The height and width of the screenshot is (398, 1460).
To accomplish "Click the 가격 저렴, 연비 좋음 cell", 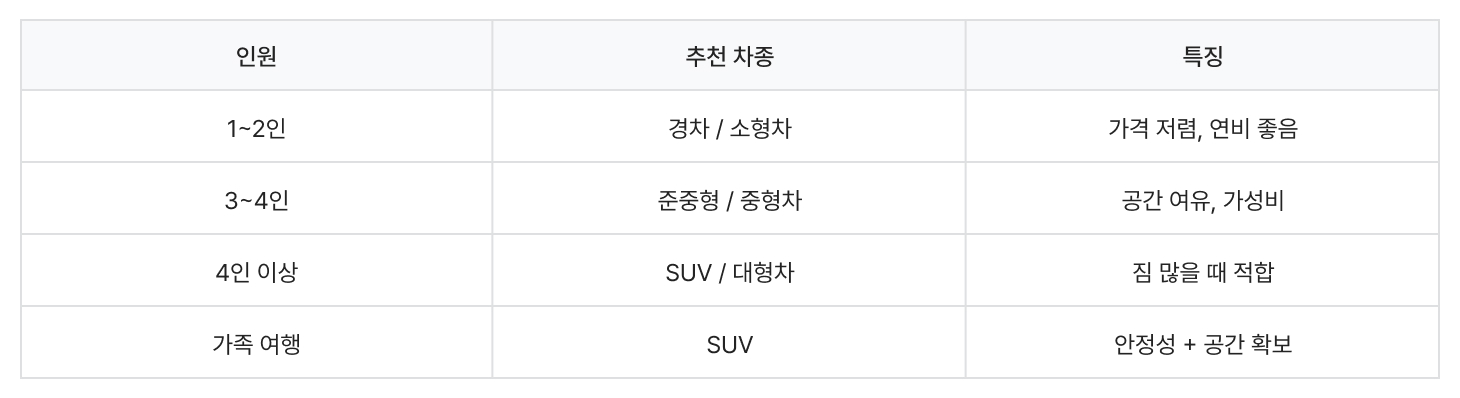I will pos(1202,127).
